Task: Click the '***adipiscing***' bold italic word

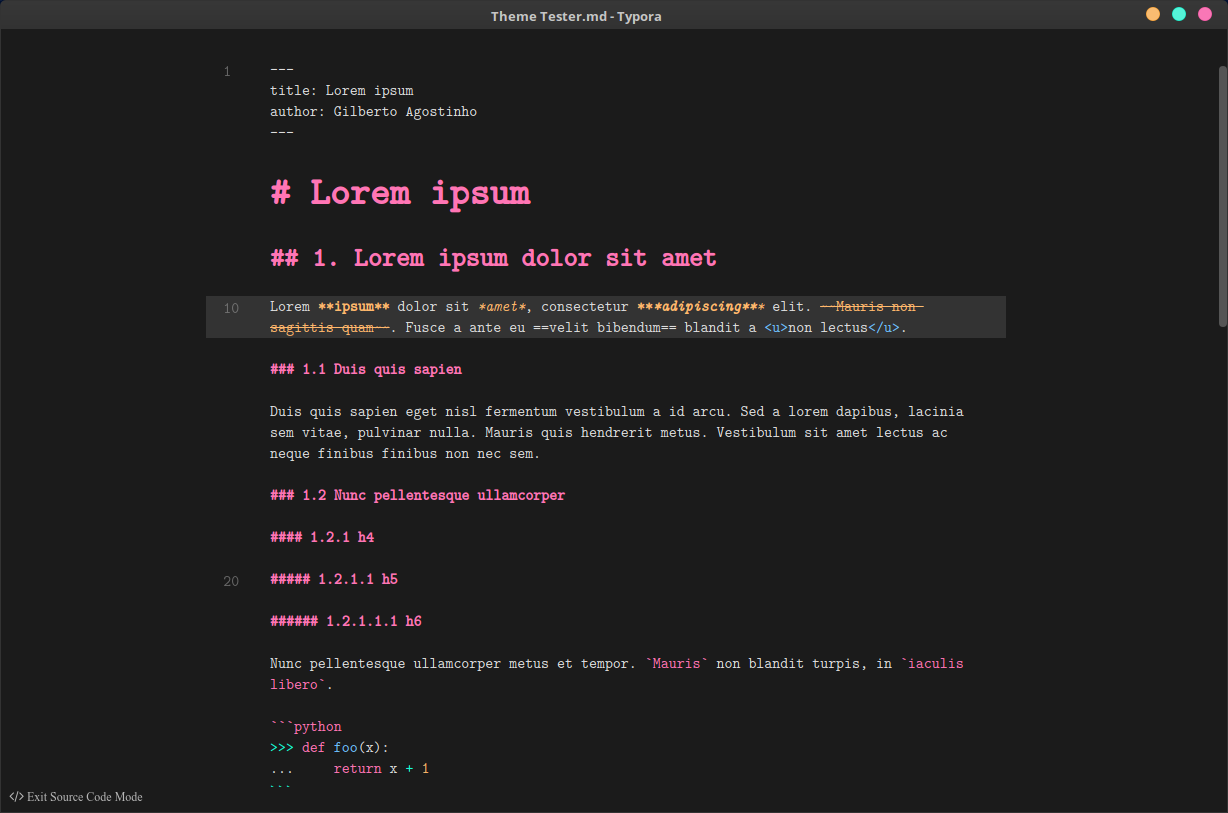Action: (700, 307)
